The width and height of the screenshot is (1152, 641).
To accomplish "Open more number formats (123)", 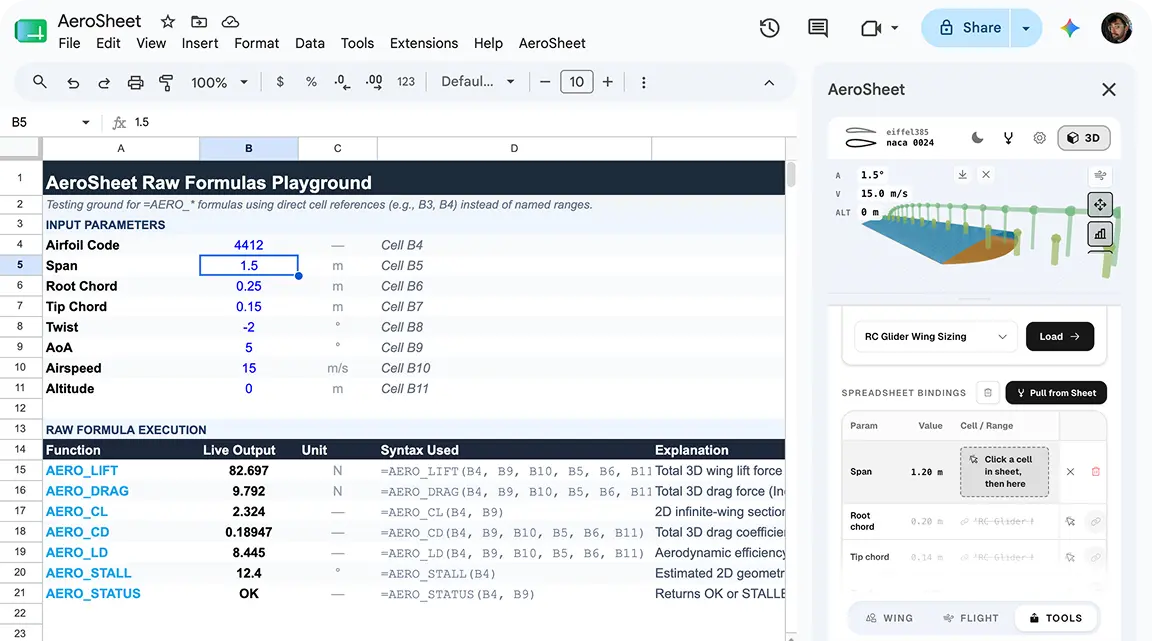I will click(406, 82).
